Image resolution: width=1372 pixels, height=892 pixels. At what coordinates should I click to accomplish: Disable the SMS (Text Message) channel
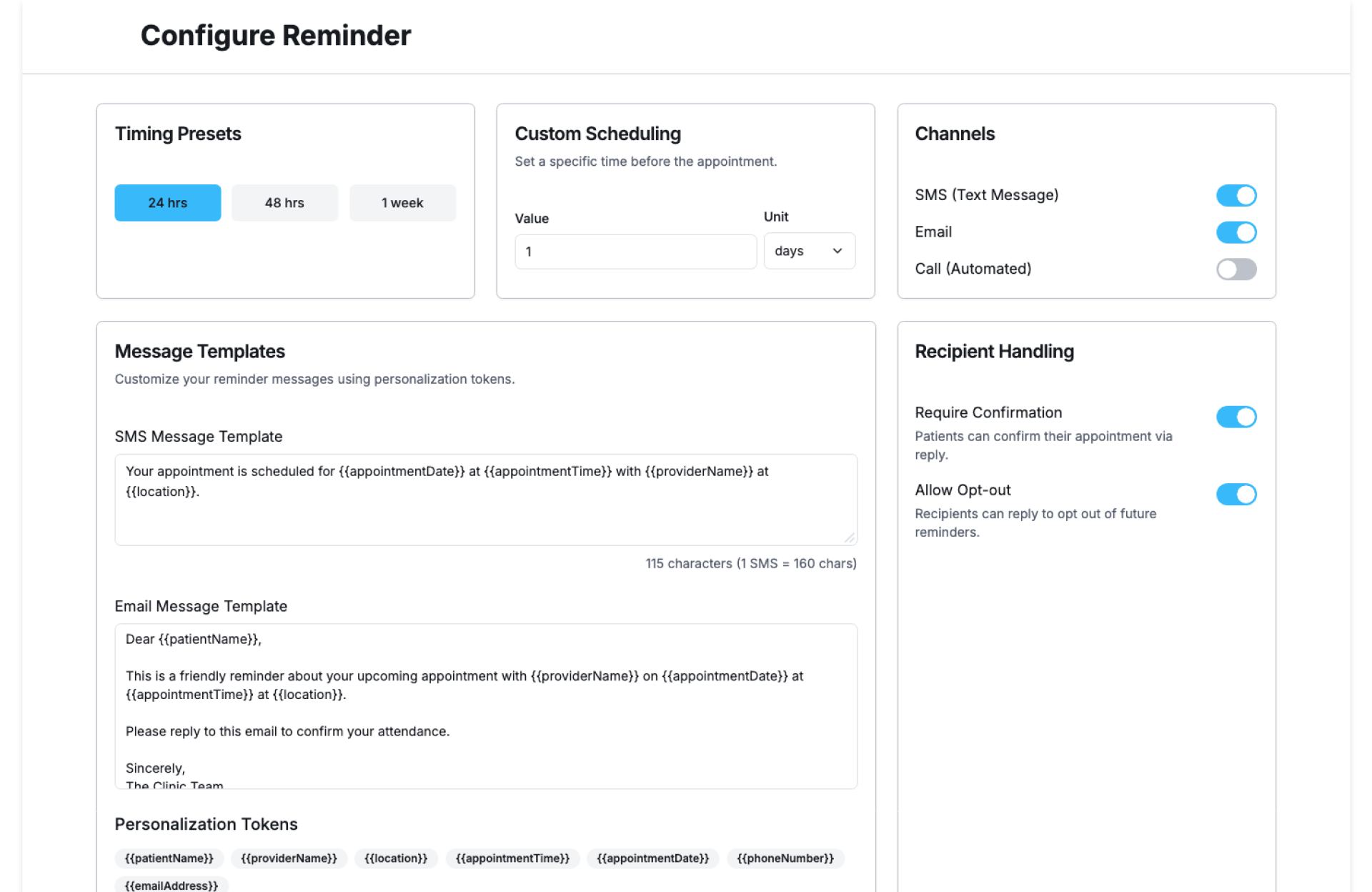pyautogui.click(x=1236, y=195)
